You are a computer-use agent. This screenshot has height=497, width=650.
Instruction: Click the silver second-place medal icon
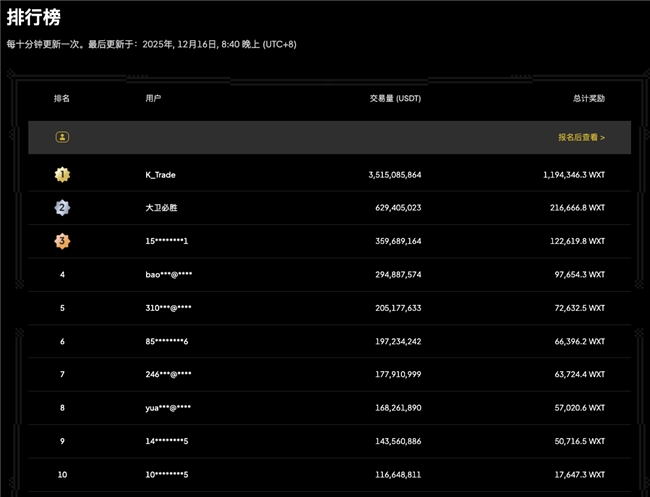click(x=62, y=208)
